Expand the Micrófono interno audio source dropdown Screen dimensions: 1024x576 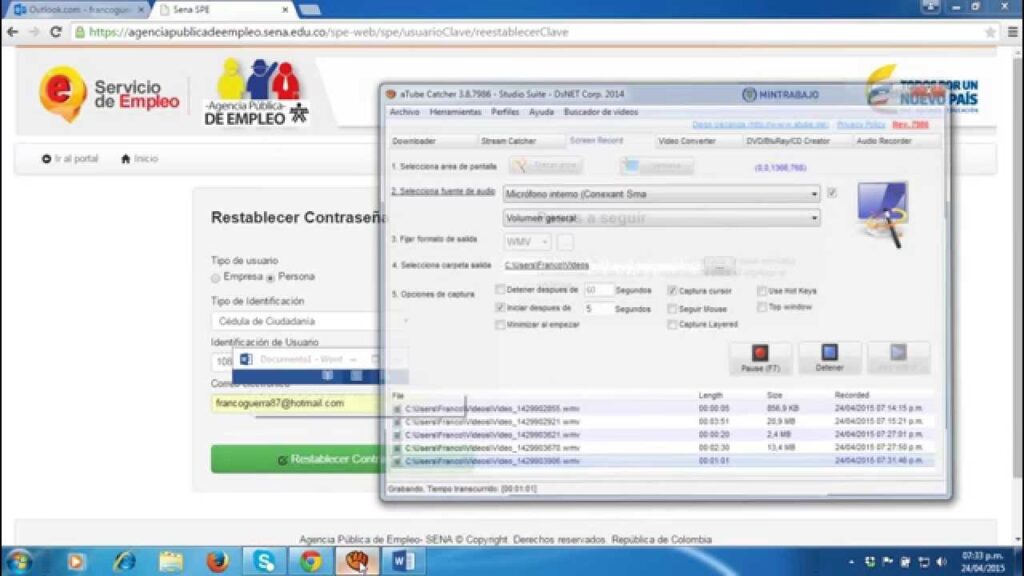814,194
